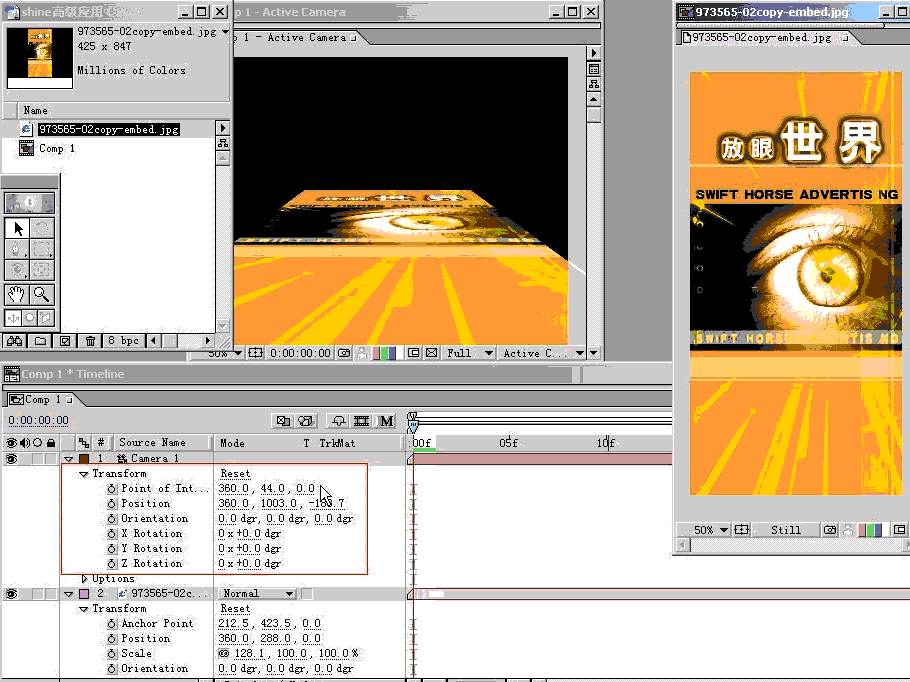Screen dimensions: 910x682
Task: Create a new folder in Project window
Action: (x=40, y=341)
